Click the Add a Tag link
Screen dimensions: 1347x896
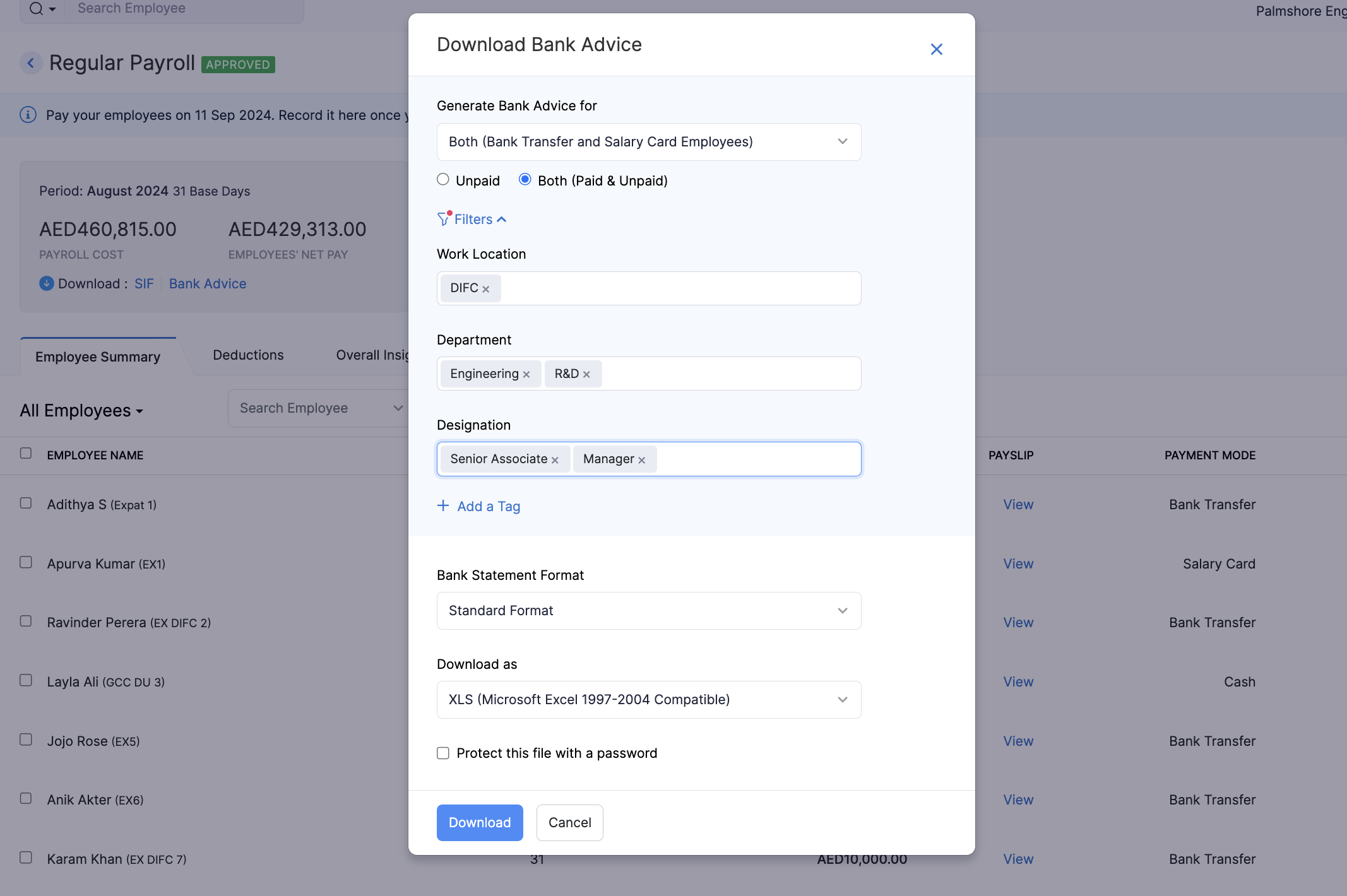click(489, 506)
